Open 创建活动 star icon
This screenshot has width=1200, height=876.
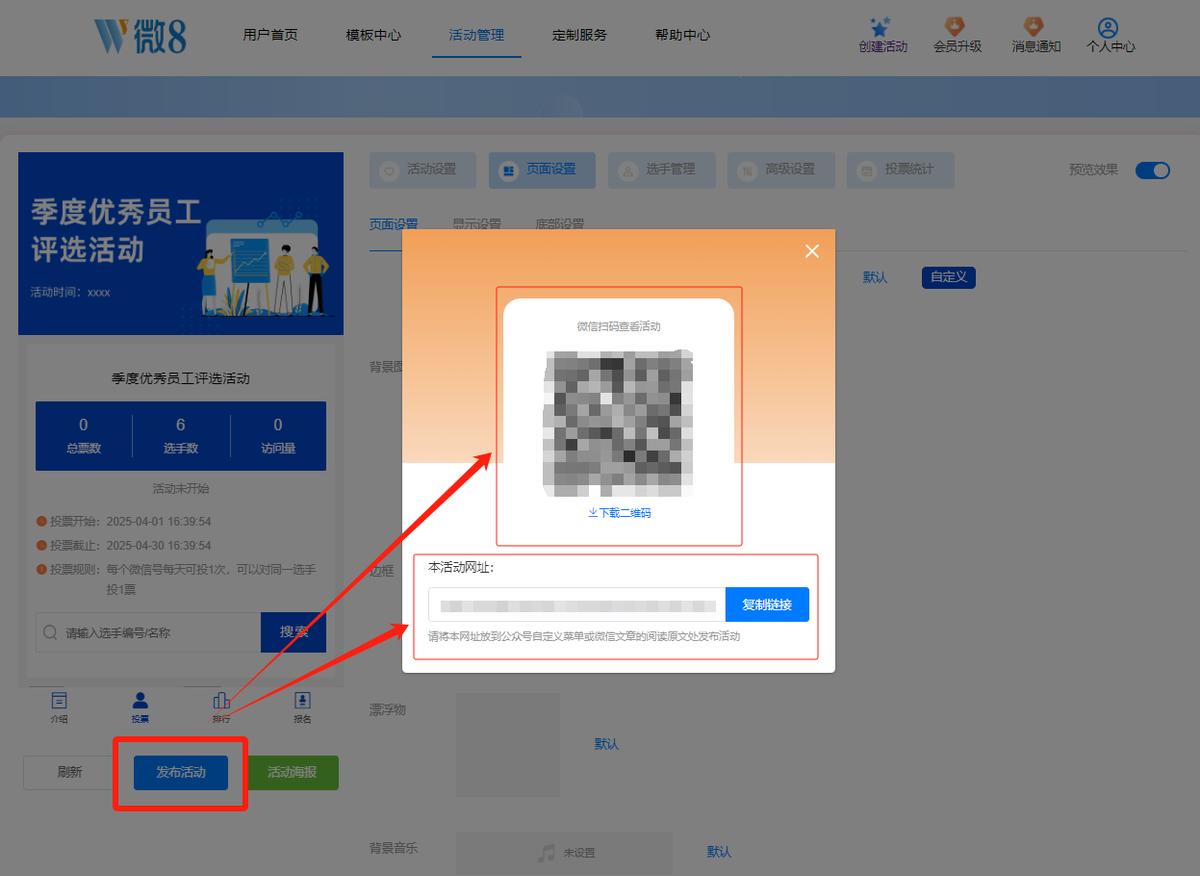[x=880, y=26]
